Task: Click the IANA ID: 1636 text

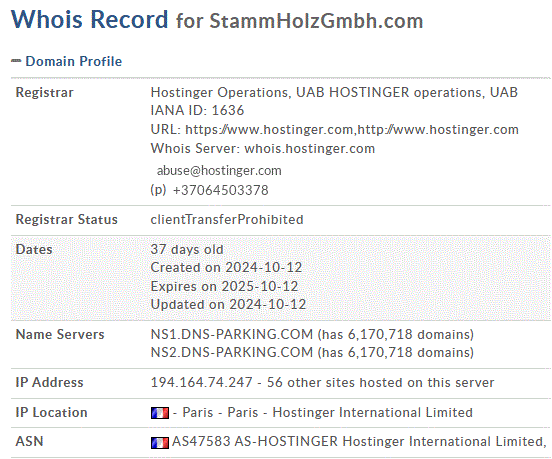Action: tap(197, 111)
